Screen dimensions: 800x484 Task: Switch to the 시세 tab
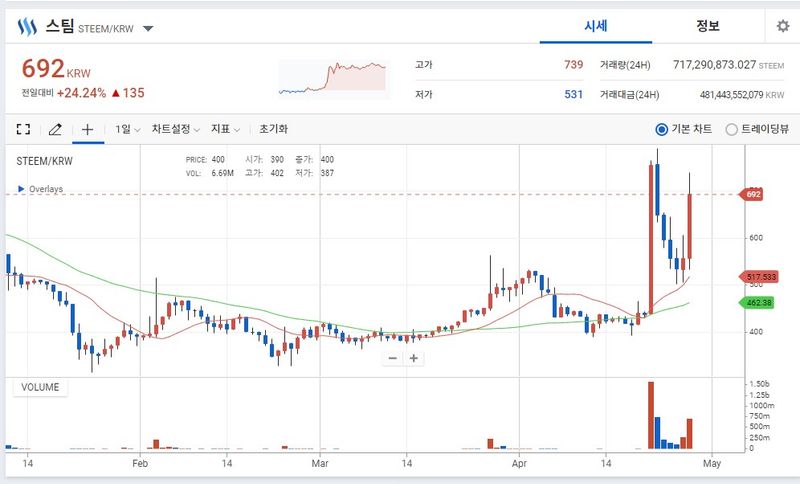pos(595,26)
